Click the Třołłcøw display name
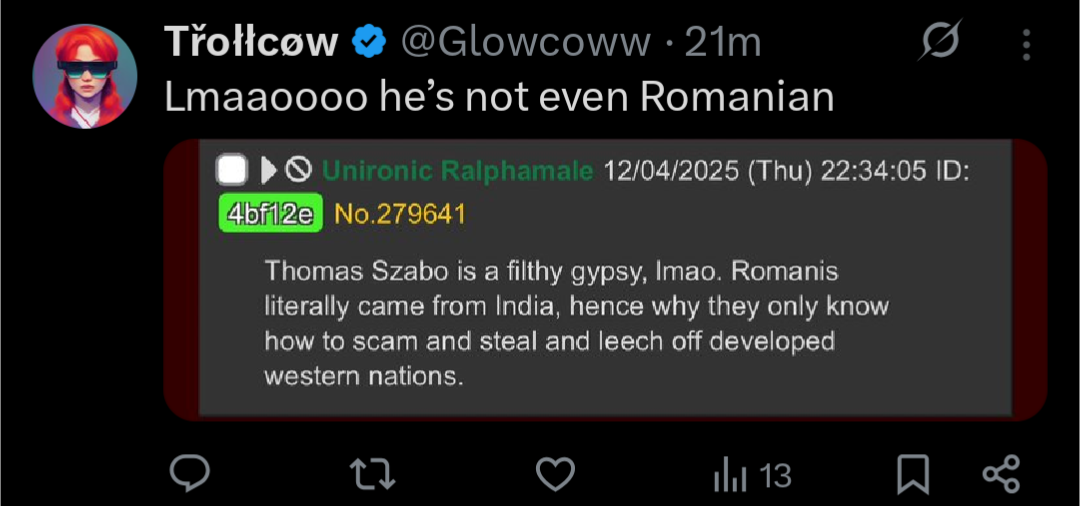This screenshot has height=506, width=1080. (251, 43)
